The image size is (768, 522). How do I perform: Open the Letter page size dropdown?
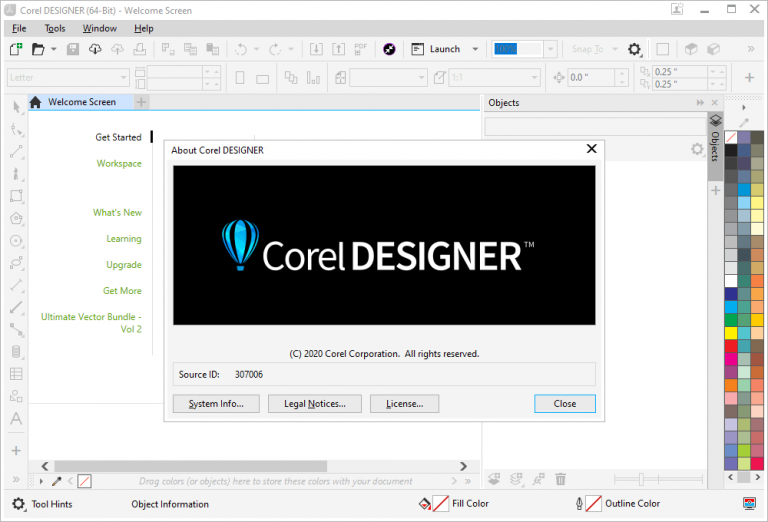coord(124,77)
